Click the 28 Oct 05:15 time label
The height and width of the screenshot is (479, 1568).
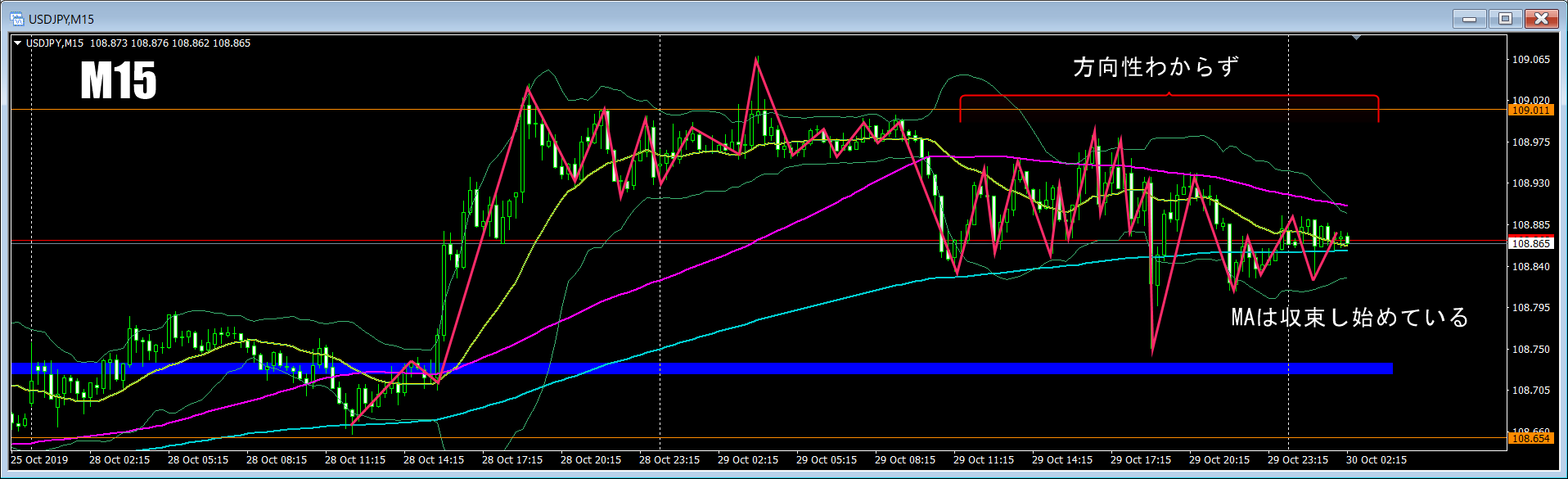pos(198,460)
